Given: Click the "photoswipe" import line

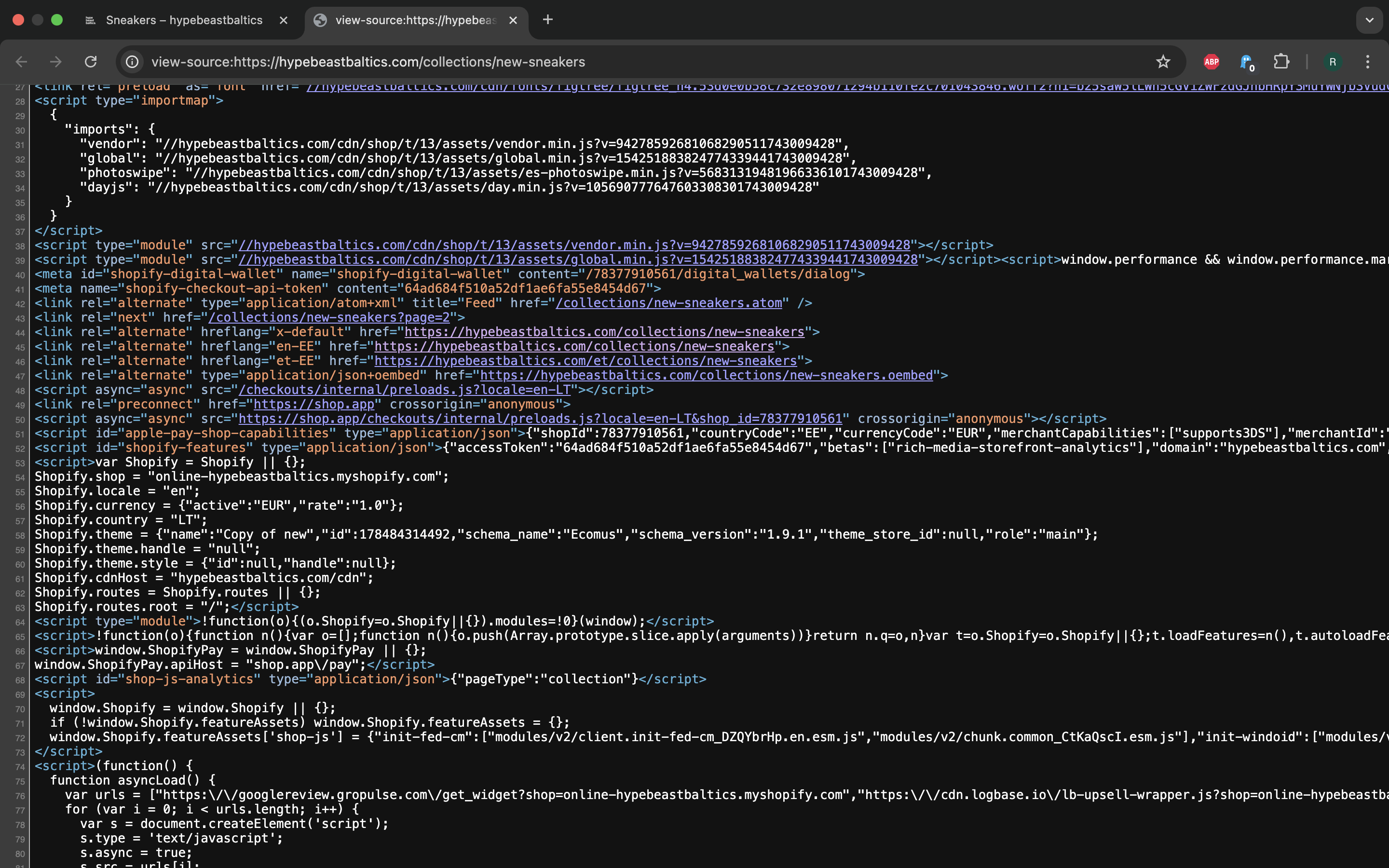Looking at the screenshot, I should tap(505, 173).
